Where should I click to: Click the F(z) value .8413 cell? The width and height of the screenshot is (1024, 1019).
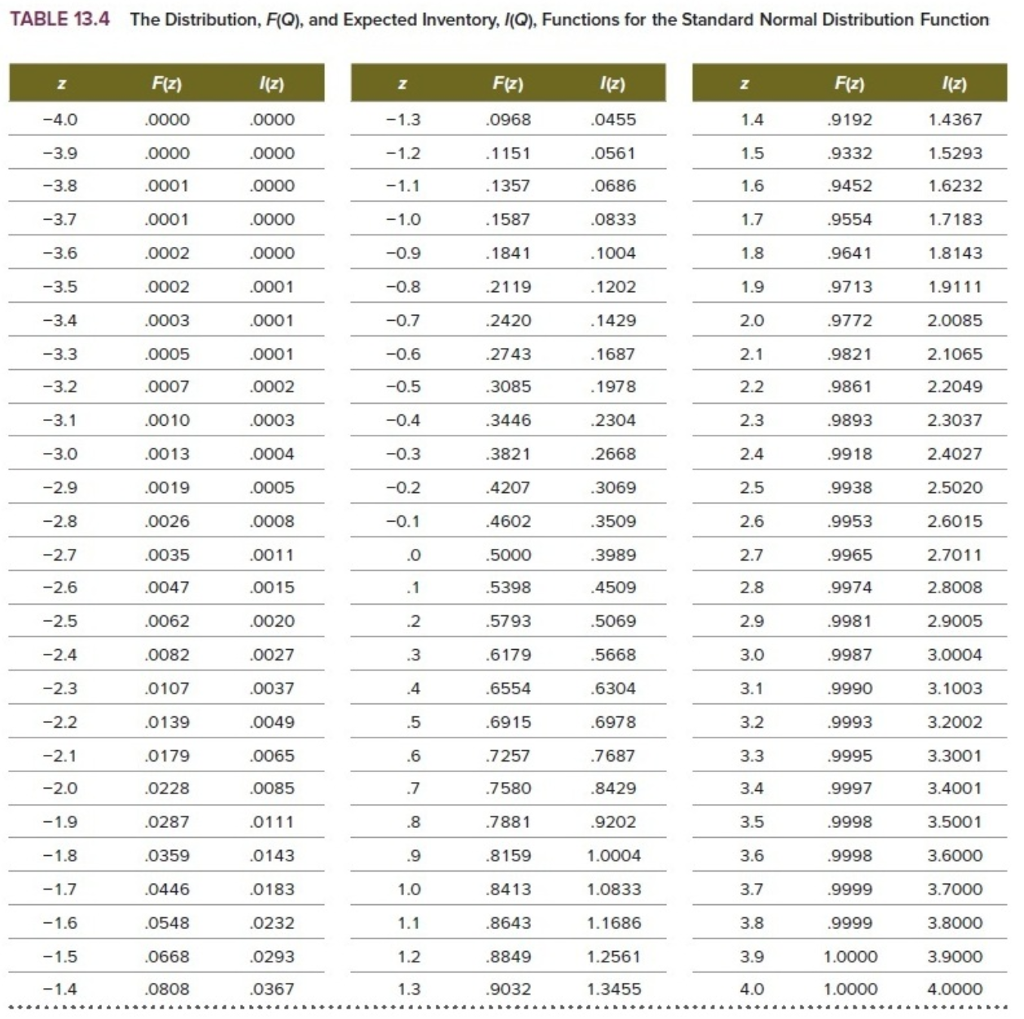(x=508, y=889)
